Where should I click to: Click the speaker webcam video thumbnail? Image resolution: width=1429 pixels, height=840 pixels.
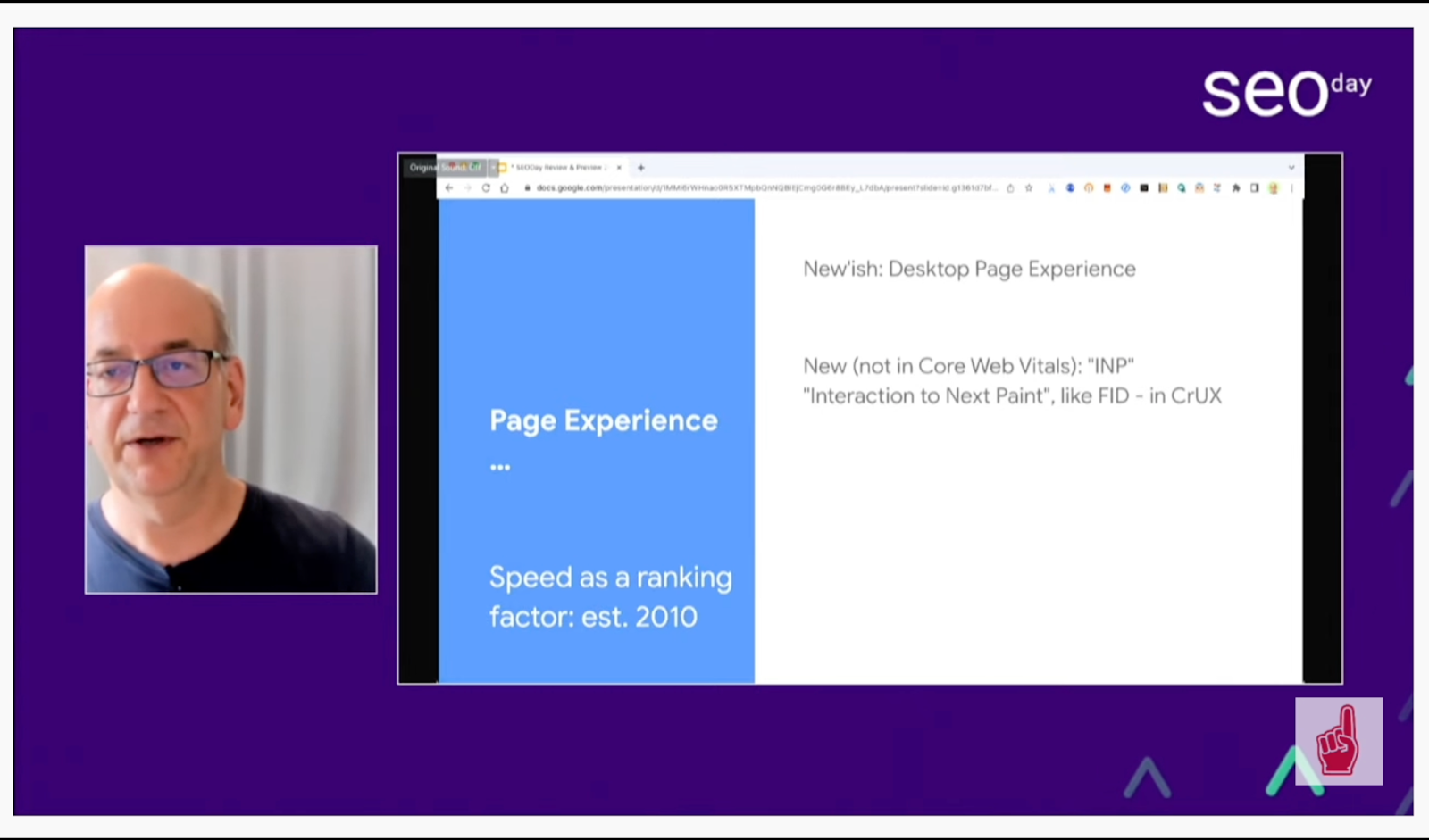[x=231, y=420]
